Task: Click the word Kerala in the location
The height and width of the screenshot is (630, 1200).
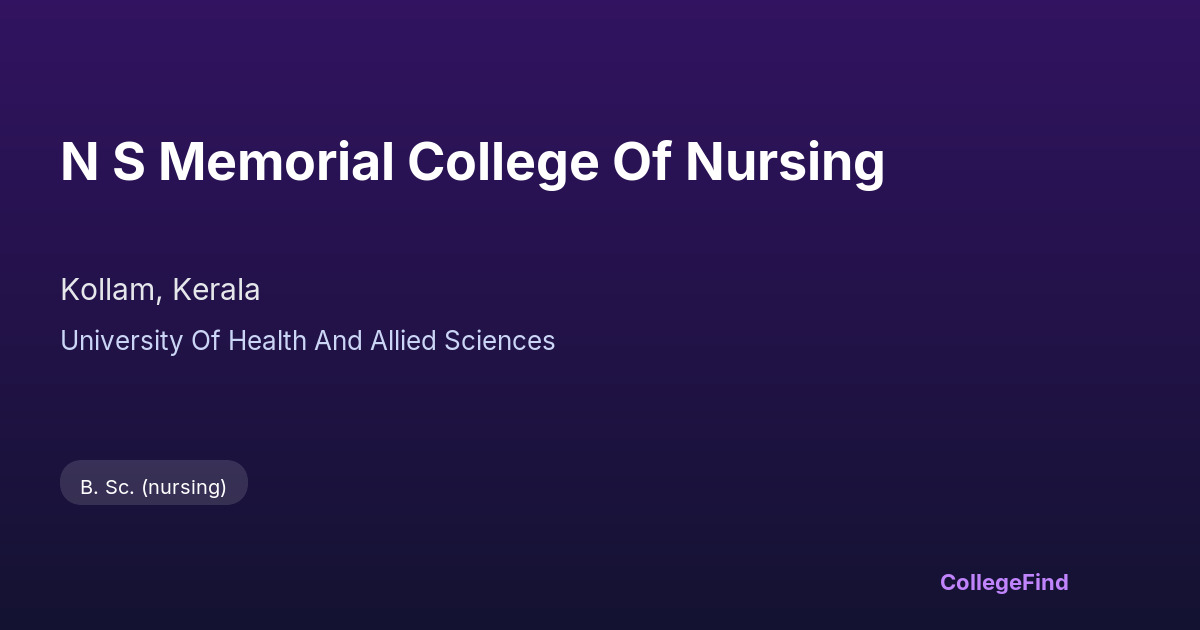Action: (x=216, y=290)
